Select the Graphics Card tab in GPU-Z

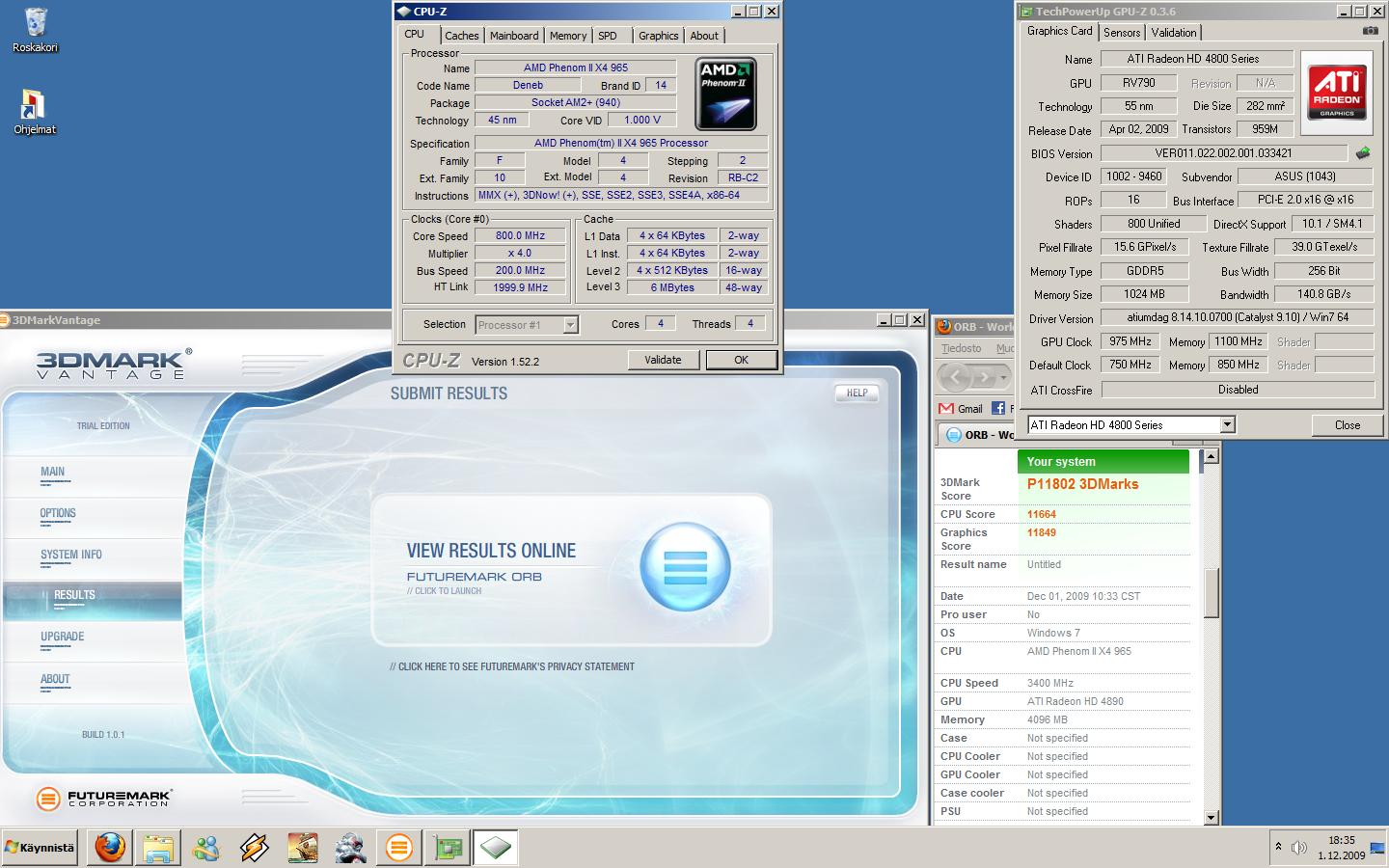pos(1060,31)
